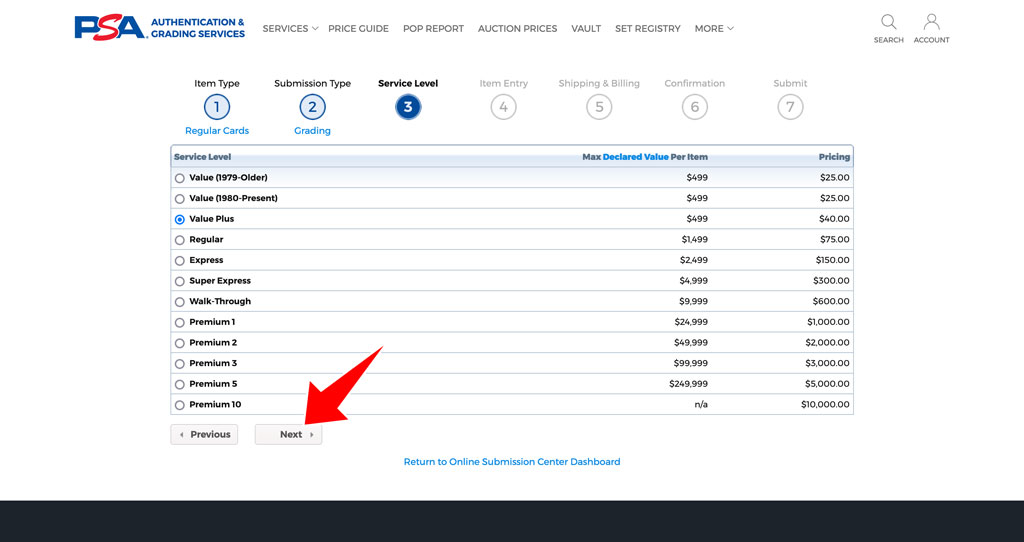This screenshot has height=542, width=1024.
Task: Click the Pricing column header
Action: click(x=835, y=157)
